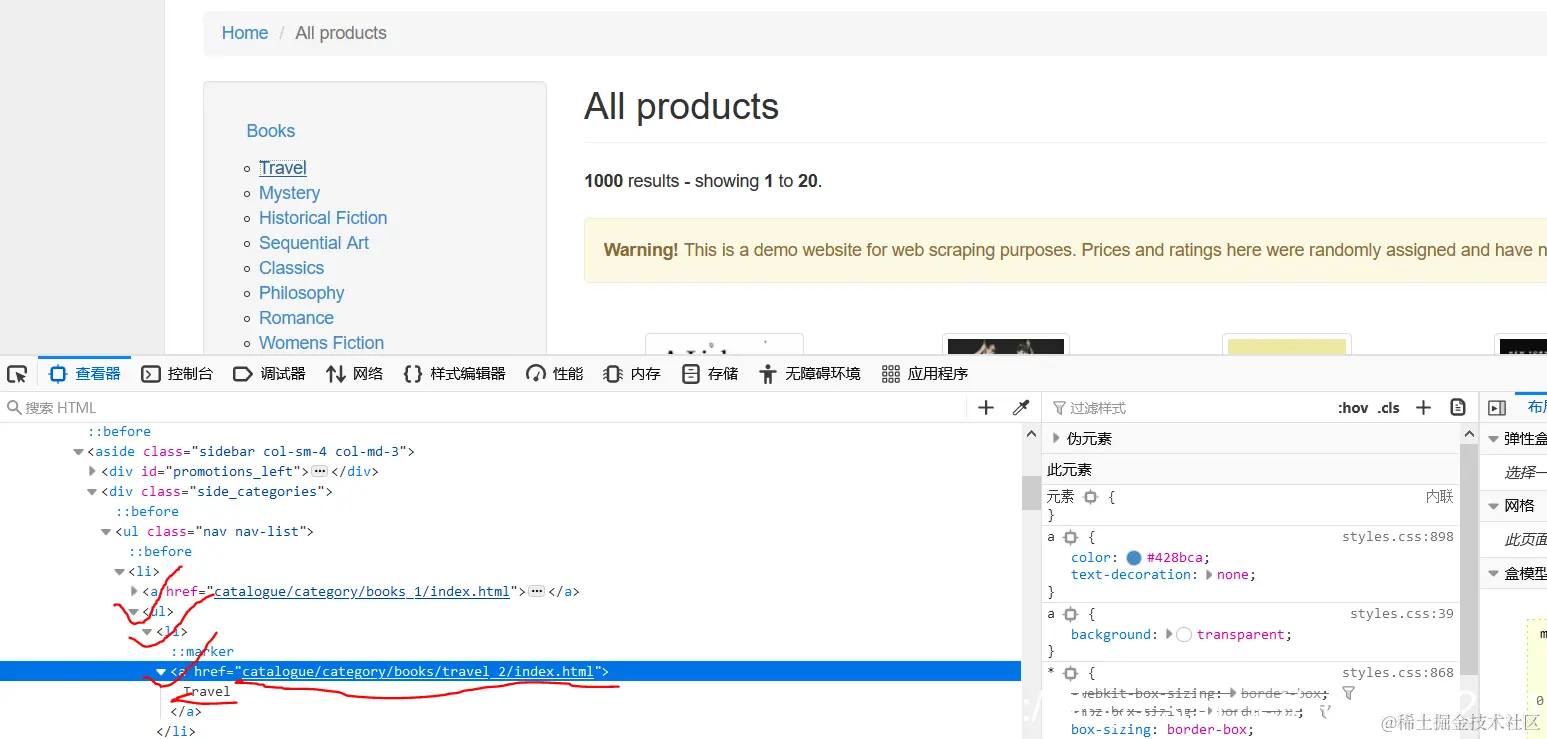Screen dimensions: 1547x739
Task: Open the 存储 storage tab
Action: click(710, 374)
